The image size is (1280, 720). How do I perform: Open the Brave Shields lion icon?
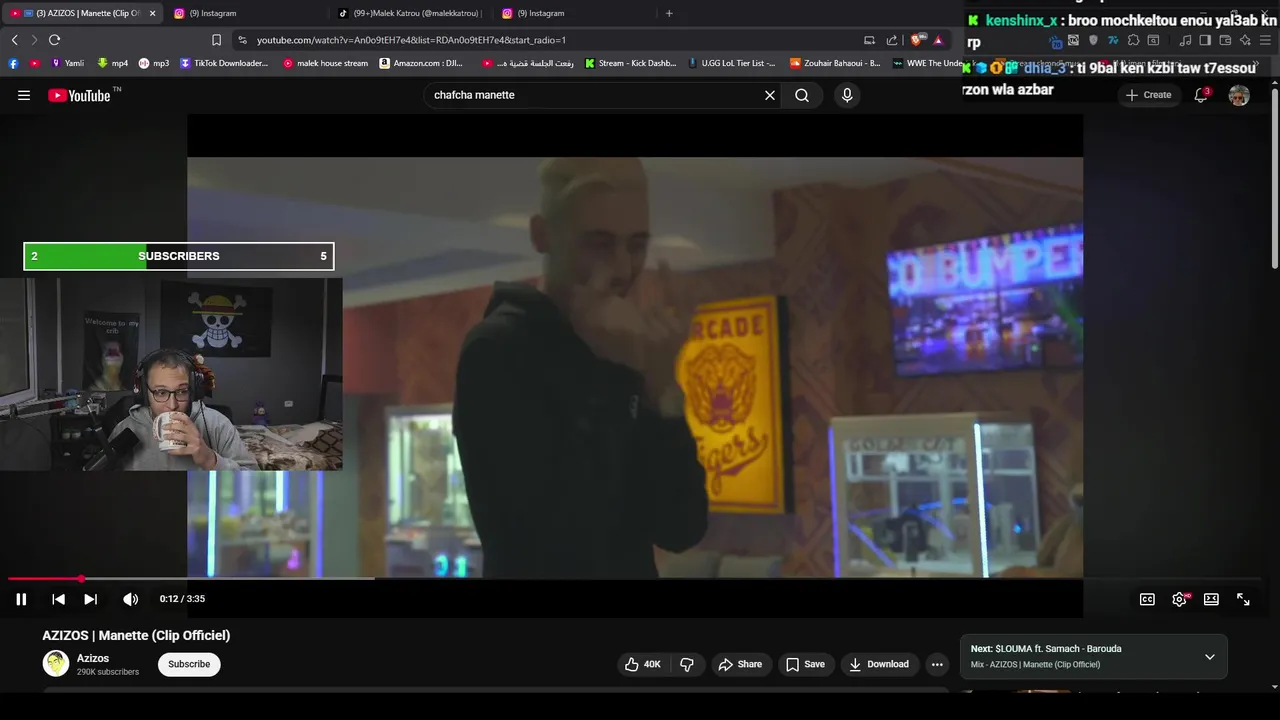point(916,40)
